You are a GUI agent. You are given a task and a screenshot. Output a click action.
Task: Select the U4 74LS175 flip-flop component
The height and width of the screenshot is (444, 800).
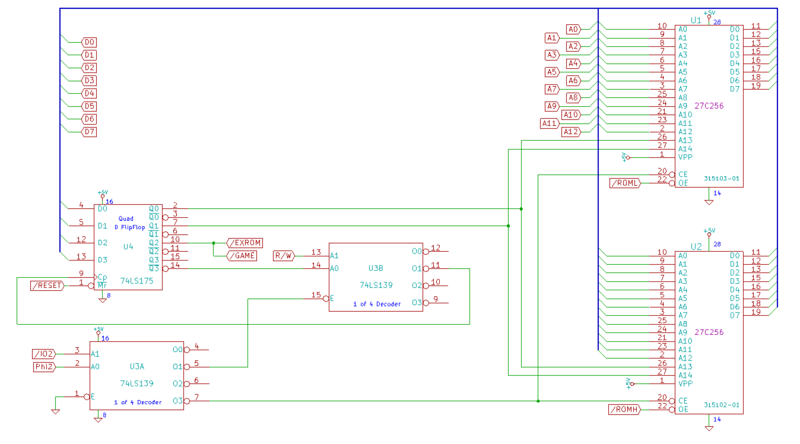[127, 247]
